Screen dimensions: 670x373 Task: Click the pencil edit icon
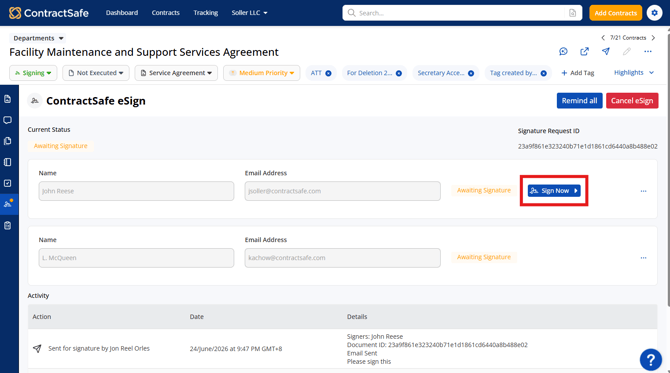pos(626,51)
